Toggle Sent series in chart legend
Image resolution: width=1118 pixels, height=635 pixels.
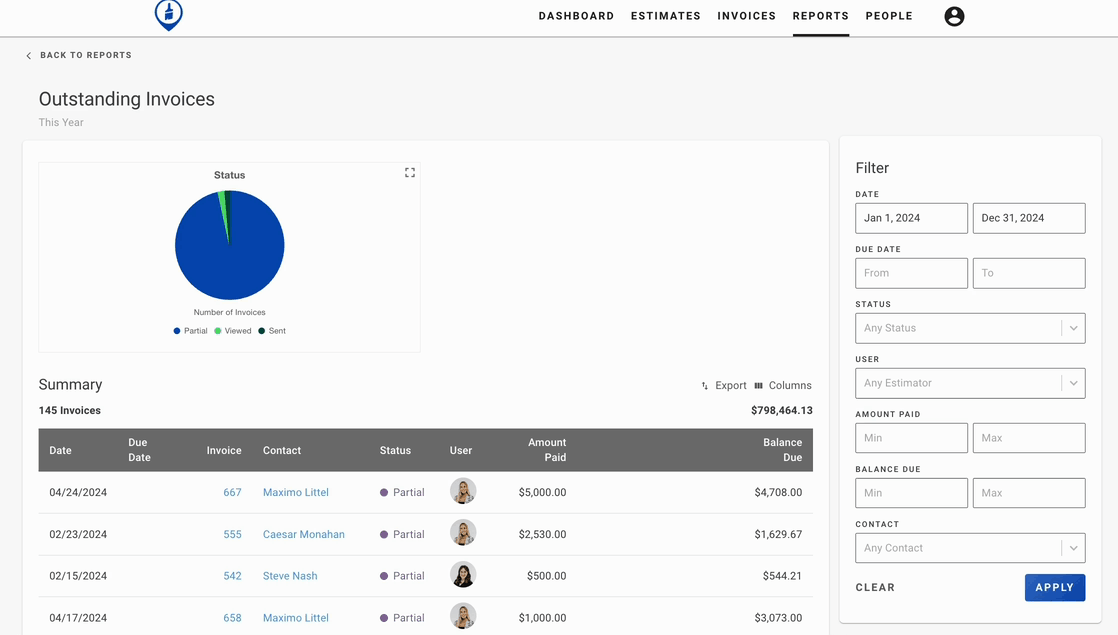[272, 331]
